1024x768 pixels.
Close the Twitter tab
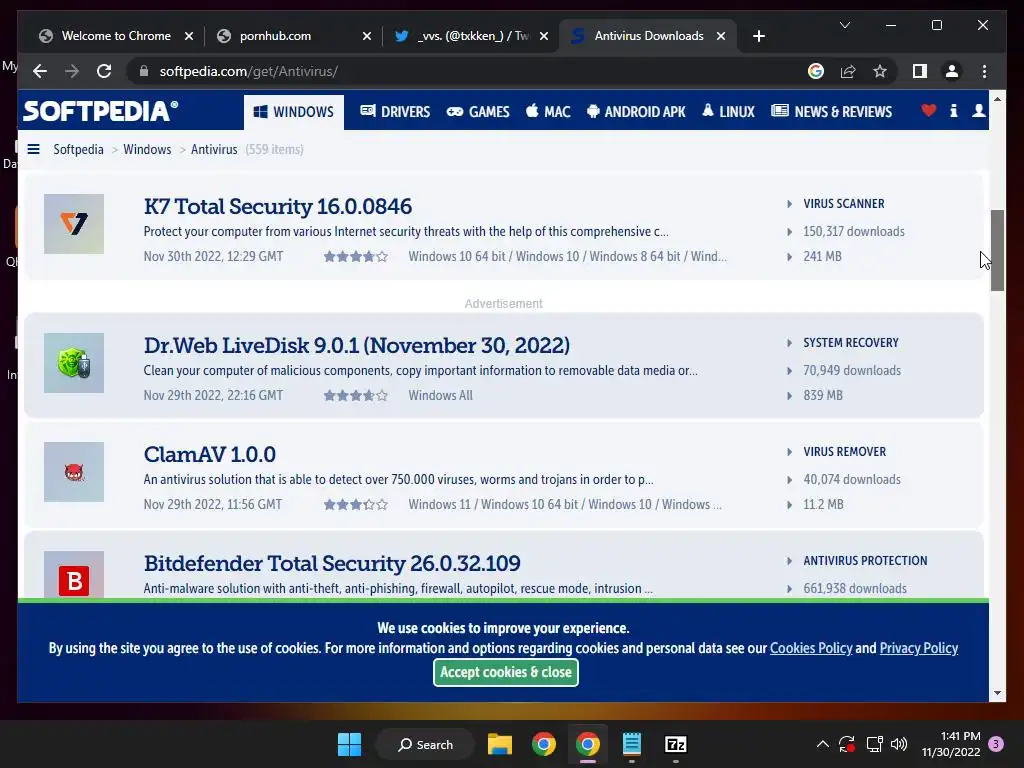point(543,36)
